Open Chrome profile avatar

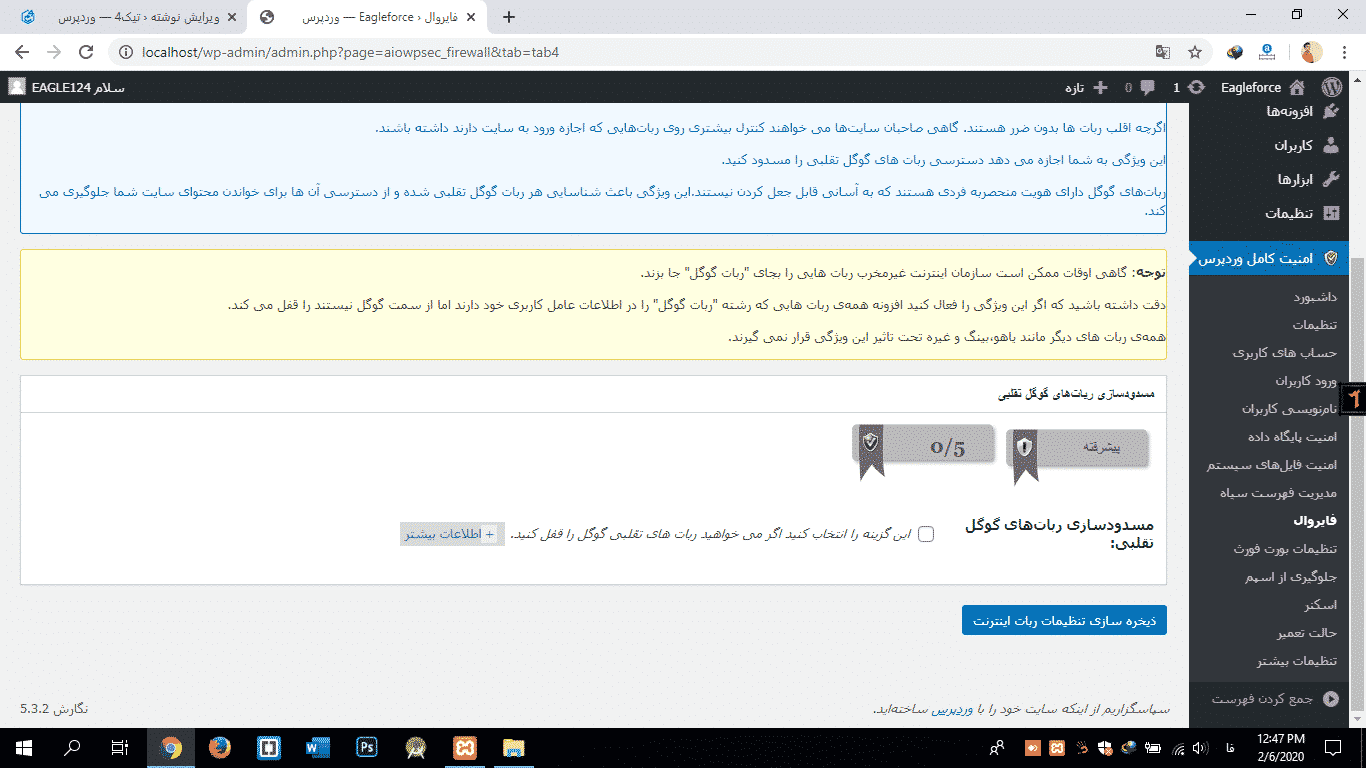(1312, 52)
